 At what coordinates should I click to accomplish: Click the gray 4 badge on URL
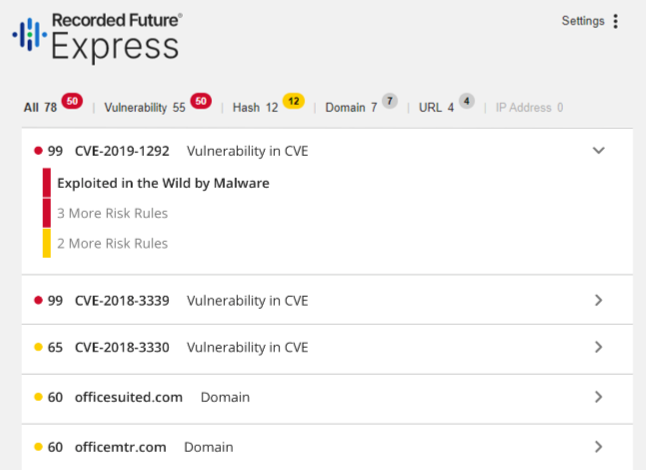coord(466,101)
